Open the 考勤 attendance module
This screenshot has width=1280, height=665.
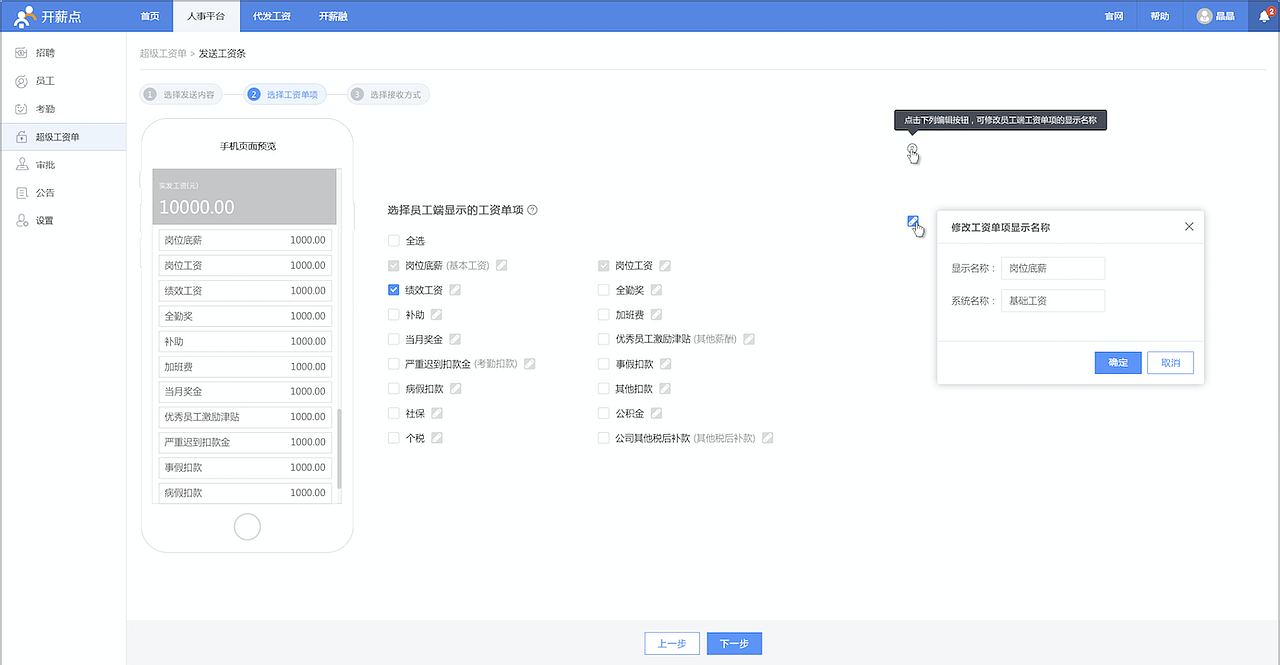coord(46,108)
